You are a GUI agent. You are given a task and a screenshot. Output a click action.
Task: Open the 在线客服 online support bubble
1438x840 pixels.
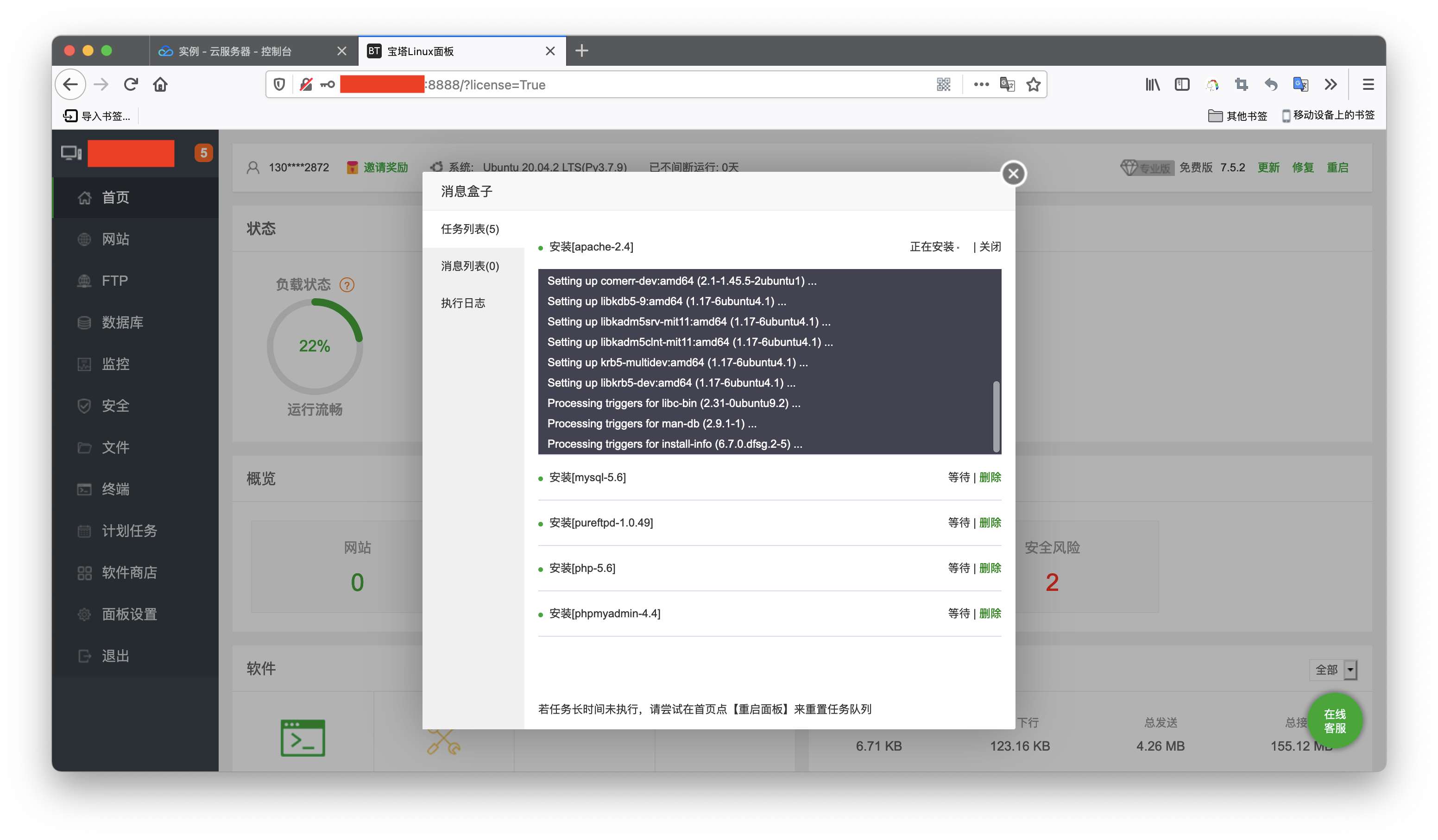pos(1335,720)
